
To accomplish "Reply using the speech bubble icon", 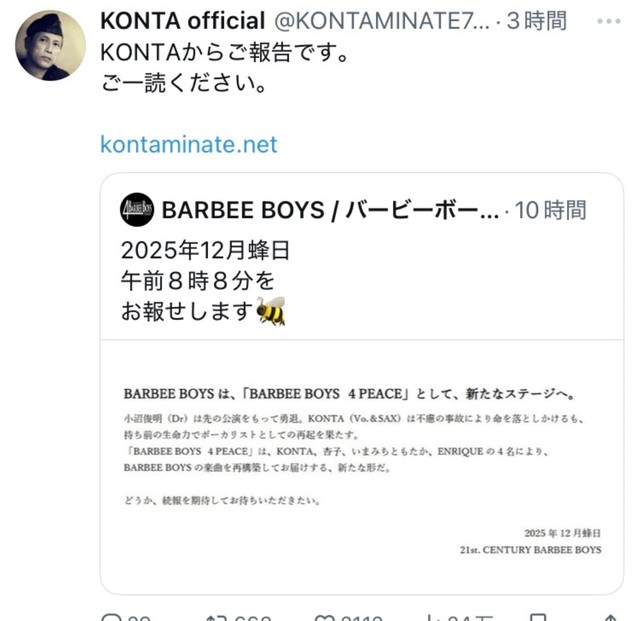I will click(x=112, y=617).
